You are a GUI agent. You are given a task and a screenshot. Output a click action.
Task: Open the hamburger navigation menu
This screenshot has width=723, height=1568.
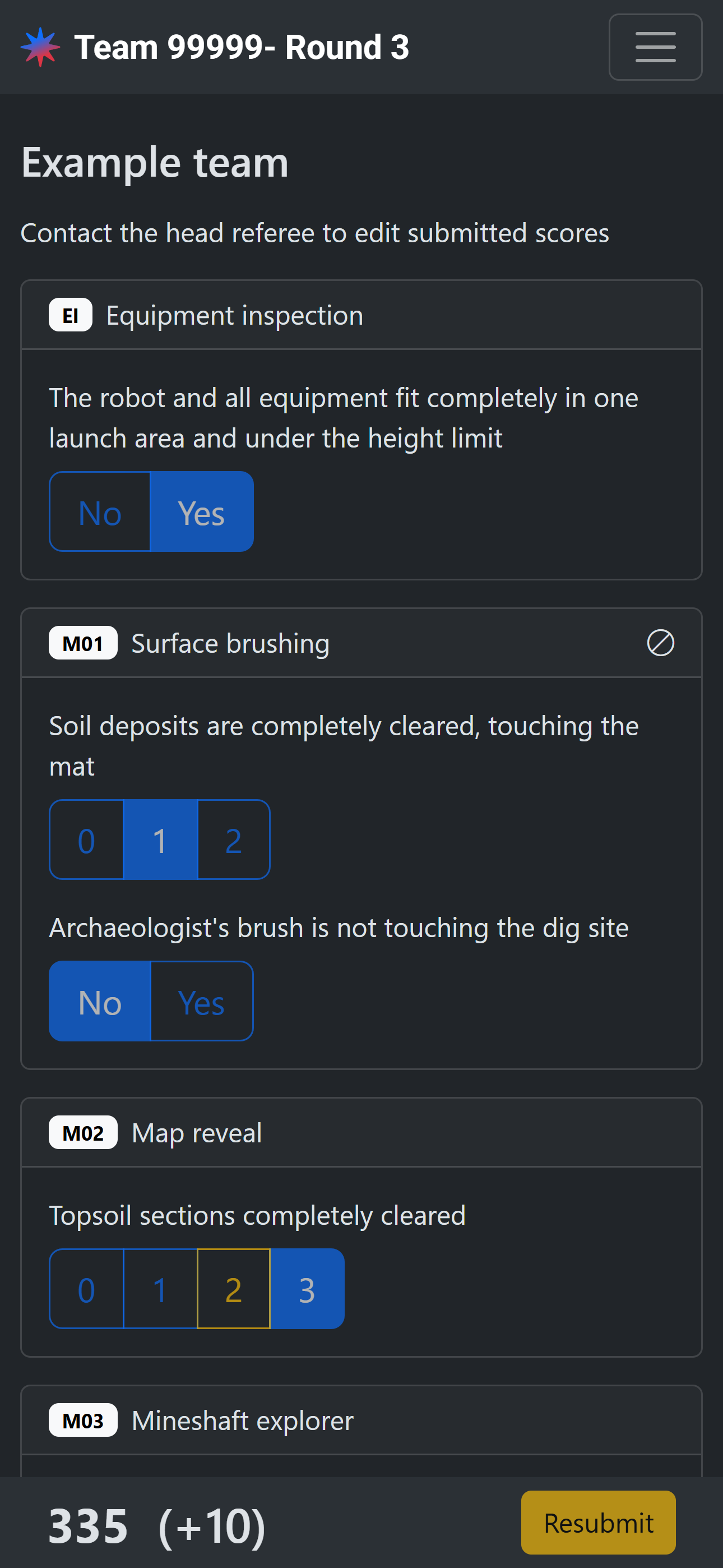[655, 47]
